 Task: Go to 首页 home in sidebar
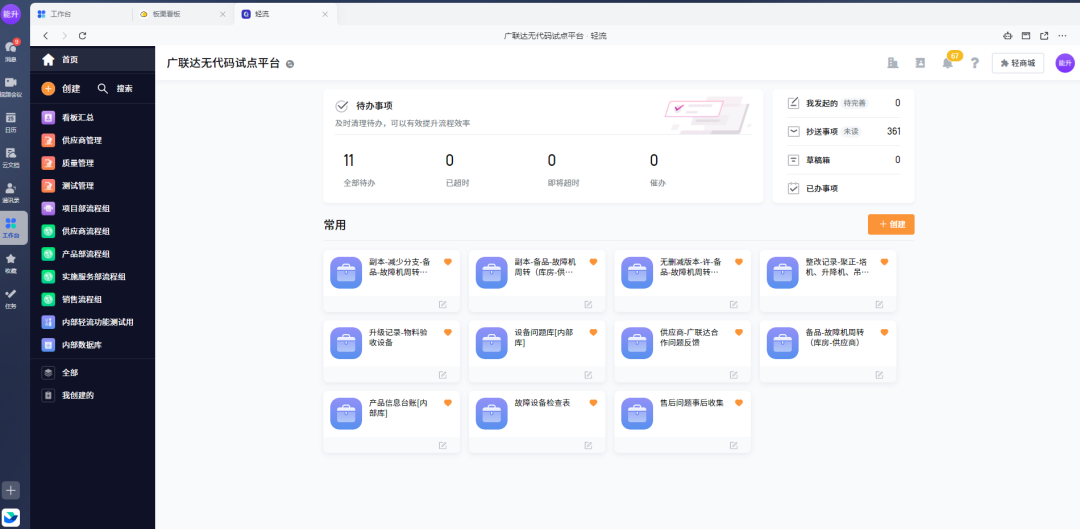(92, 60)
